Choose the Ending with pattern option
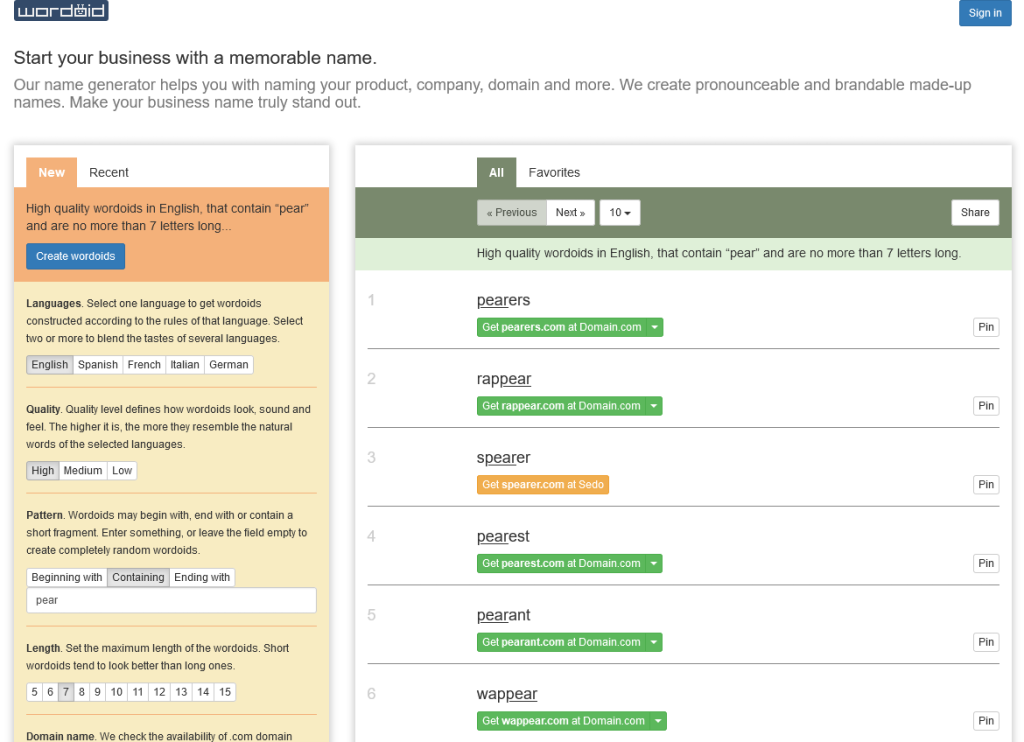 tap(202, 577)
